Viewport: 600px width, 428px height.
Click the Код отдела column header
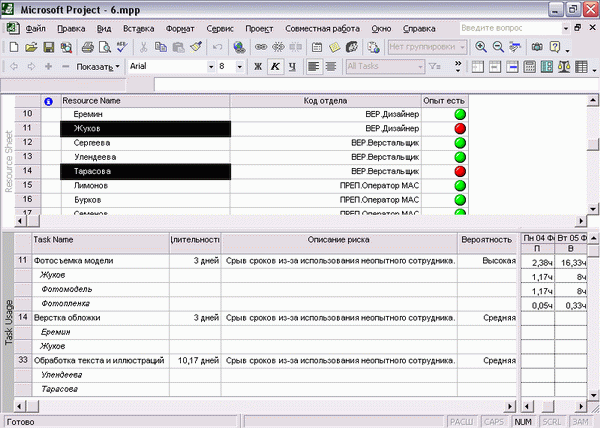click(x=325, y=101)
